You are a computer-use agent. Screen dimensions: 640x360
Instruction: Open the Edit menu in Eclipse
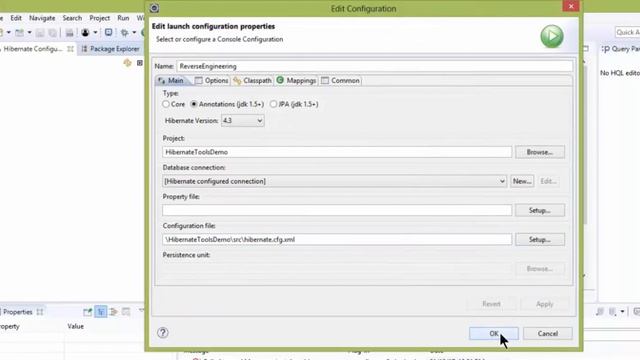coord(16,18)
